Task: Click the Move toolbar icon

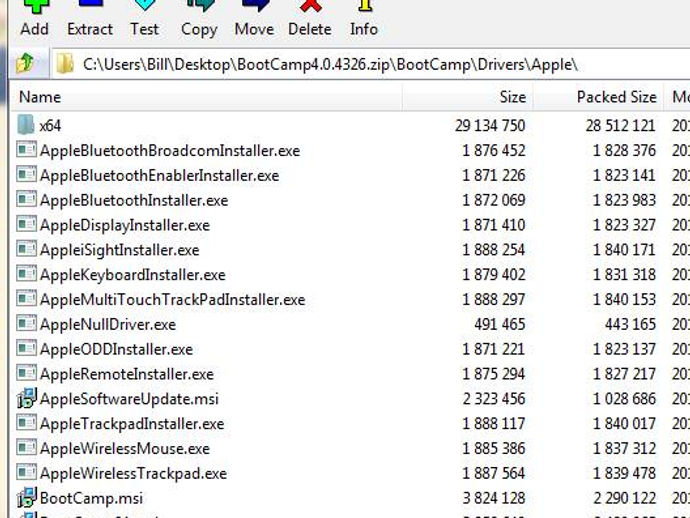Action: point(255,5)
